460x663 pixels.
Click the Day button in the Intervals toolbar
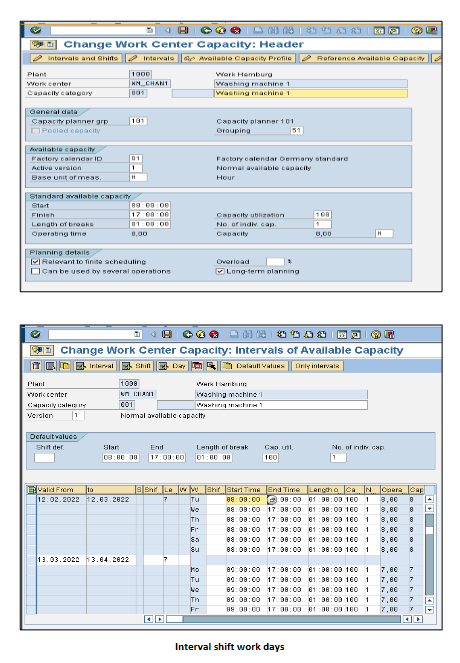[172, 366]
